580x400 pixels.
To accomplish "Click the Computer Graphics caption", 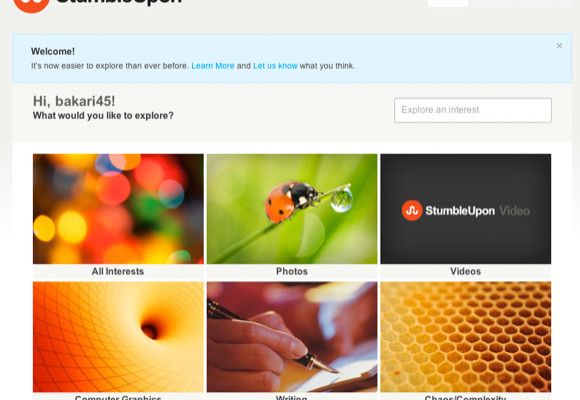I will click(x=118, y=398).
